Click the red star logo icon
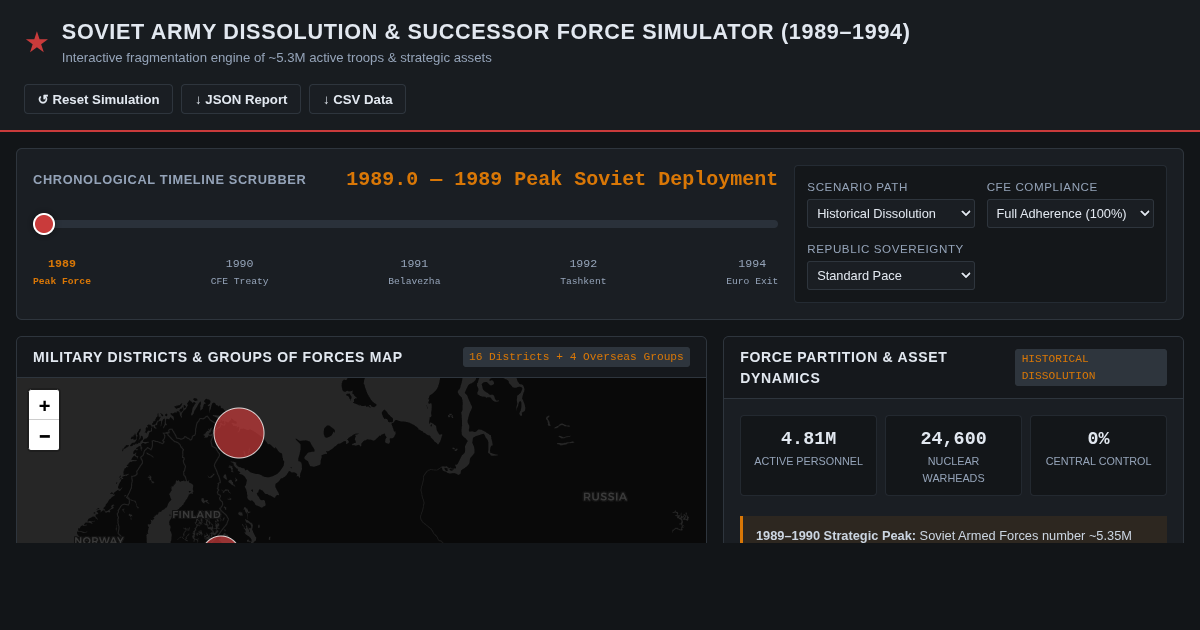This screenshot has width=1200, height=630. pyautogui.click(x=37, y=42)
